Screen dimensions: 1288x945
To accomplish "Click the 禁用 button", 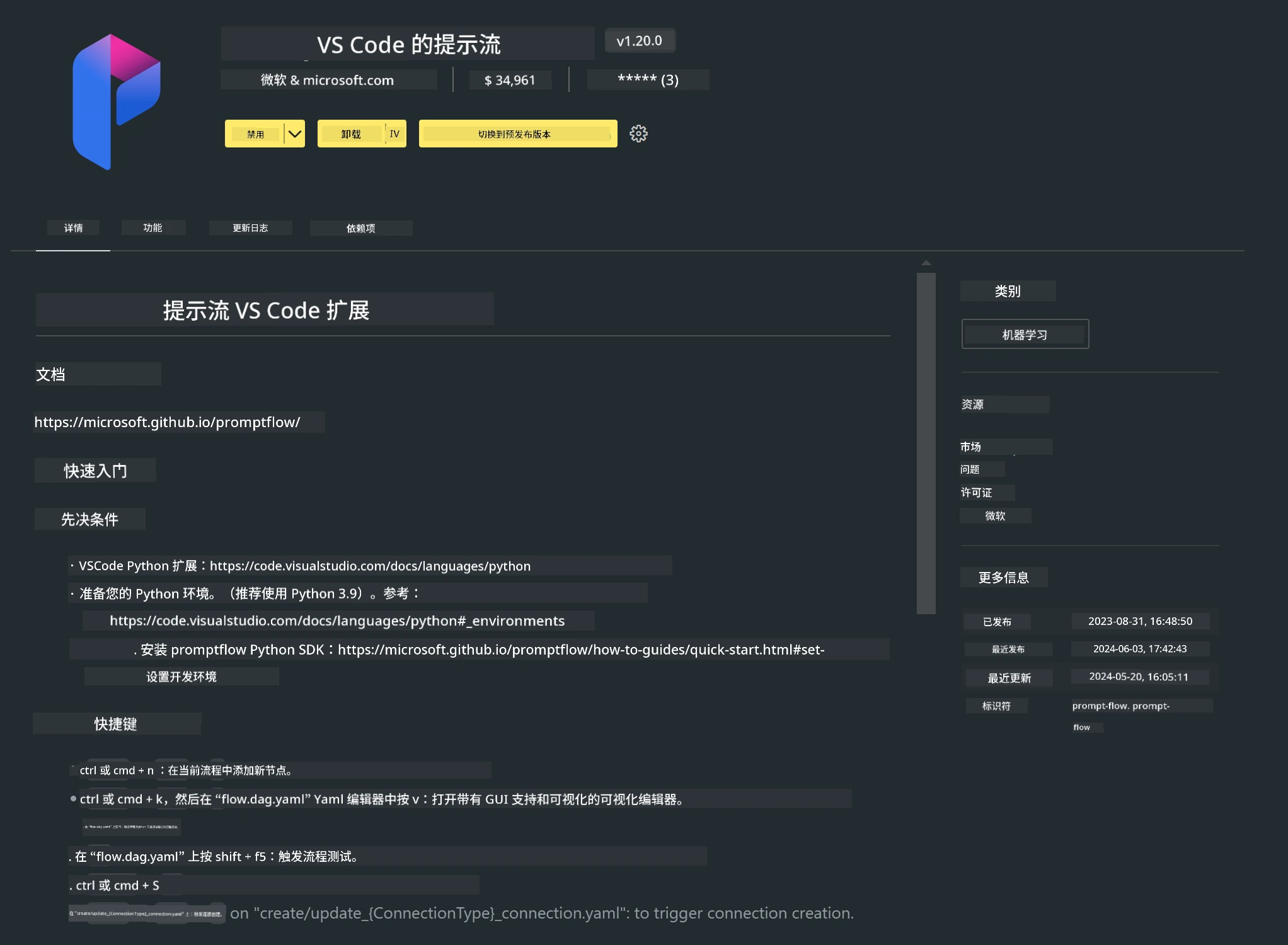I will [255, 134].
